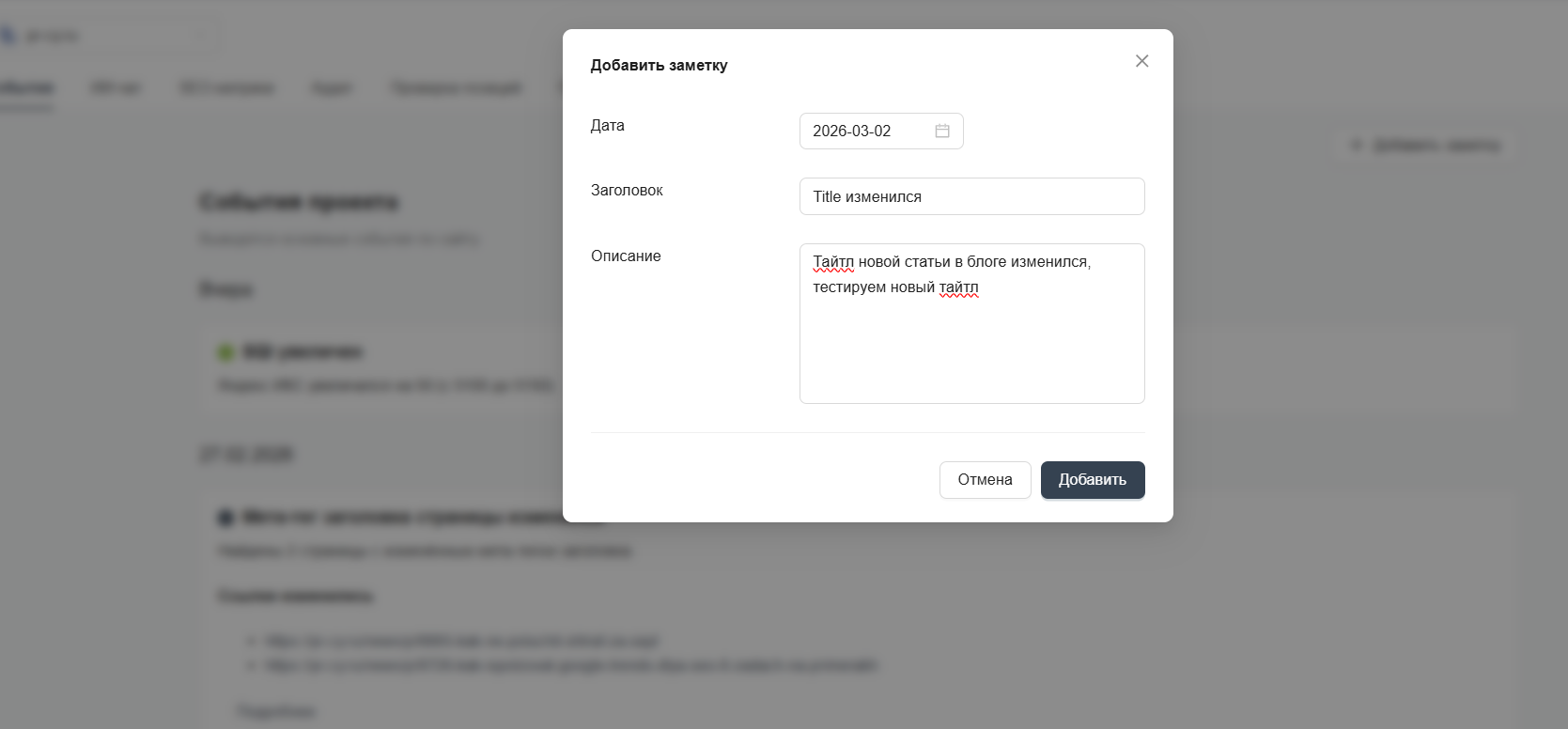
Task: Switch to the Аудит tab
Action: (332, 88)
